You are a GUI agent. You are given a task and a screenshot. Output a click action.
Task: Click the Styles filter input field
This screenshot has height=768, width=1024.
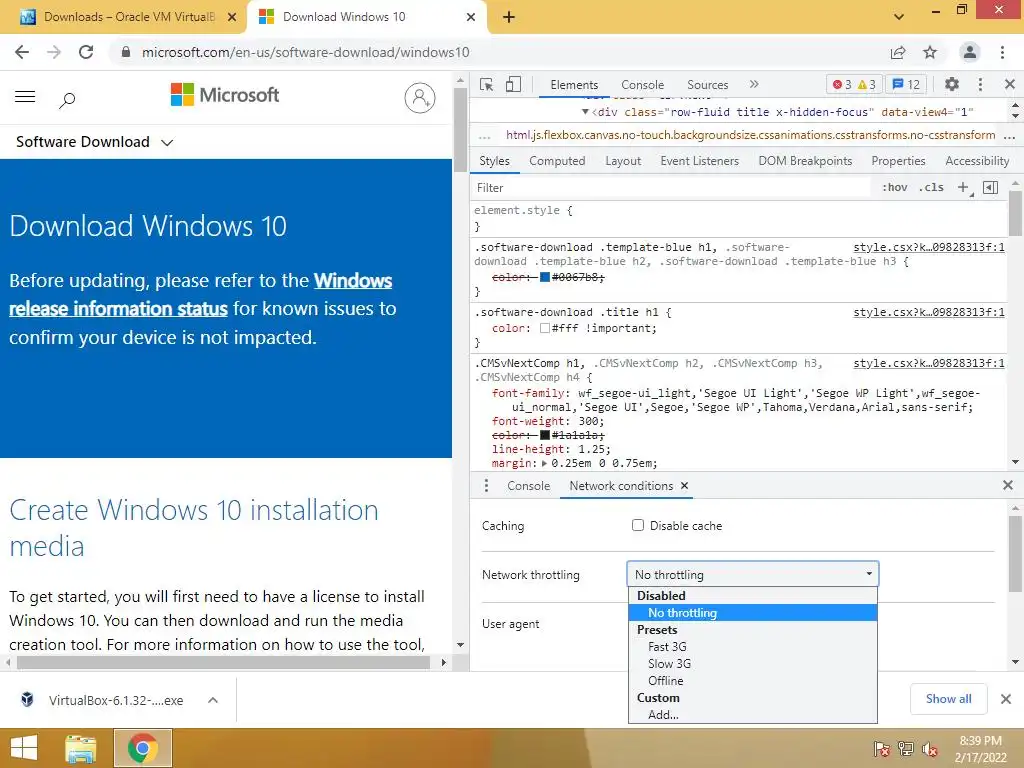click(673, 187)
